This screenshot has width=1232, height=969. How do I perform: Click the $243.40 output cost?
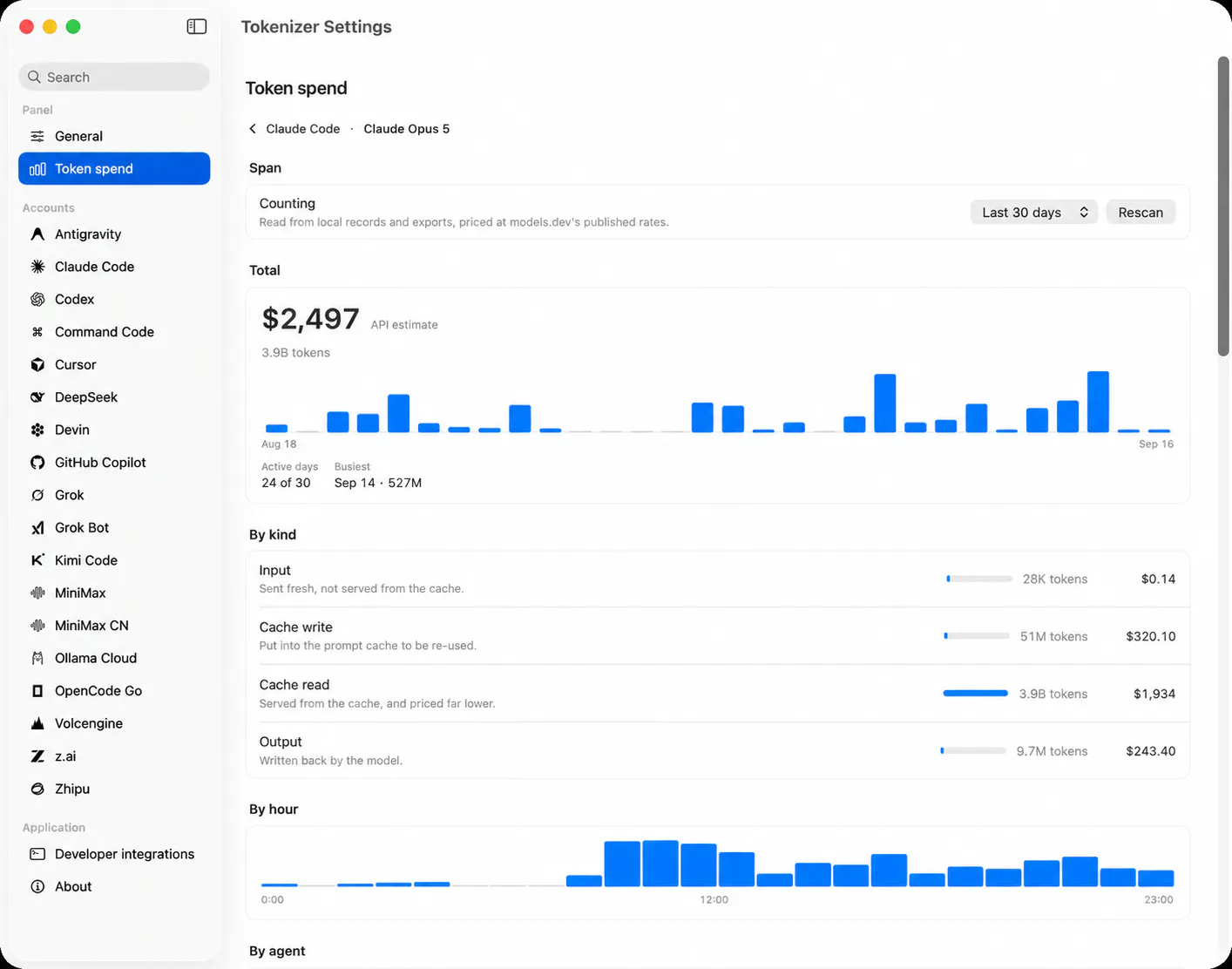tap(1150, 751)
